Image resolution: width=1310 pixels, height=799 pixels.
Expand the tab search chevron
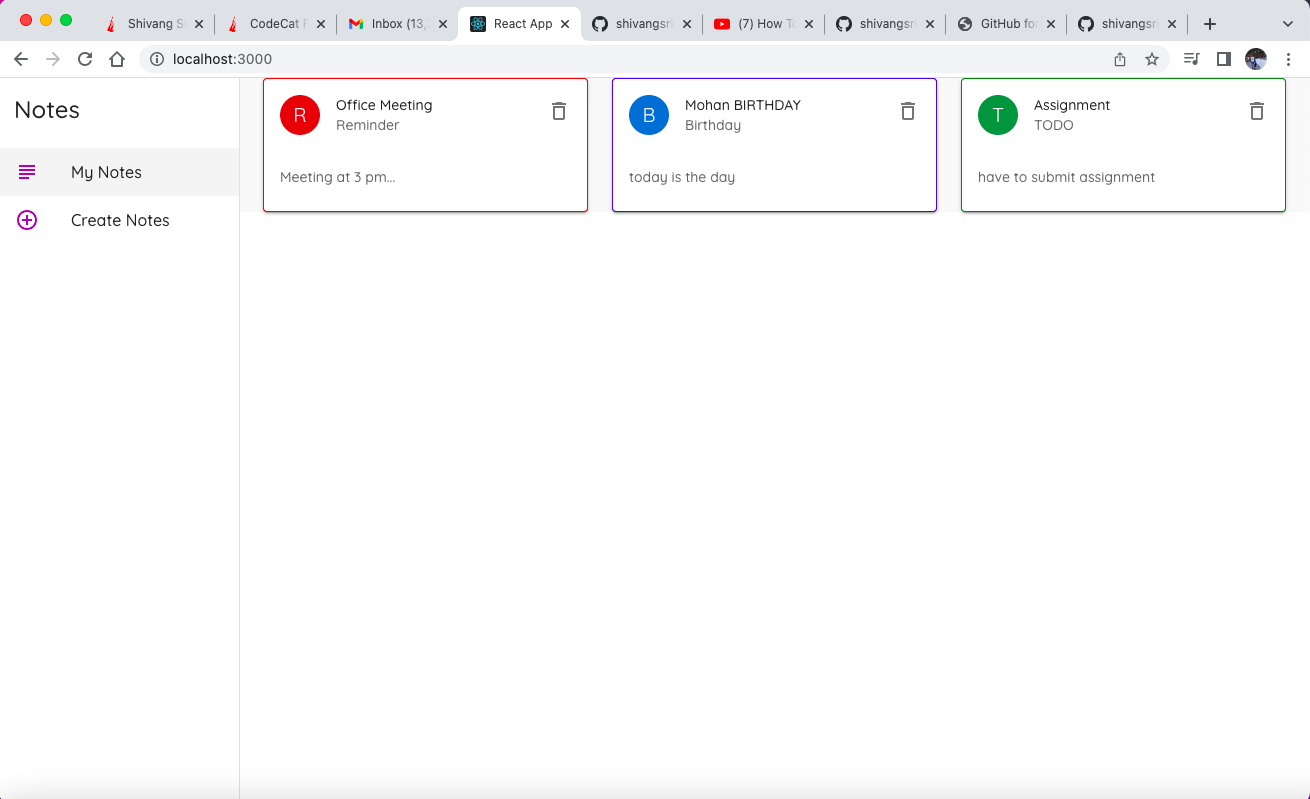1288,22
